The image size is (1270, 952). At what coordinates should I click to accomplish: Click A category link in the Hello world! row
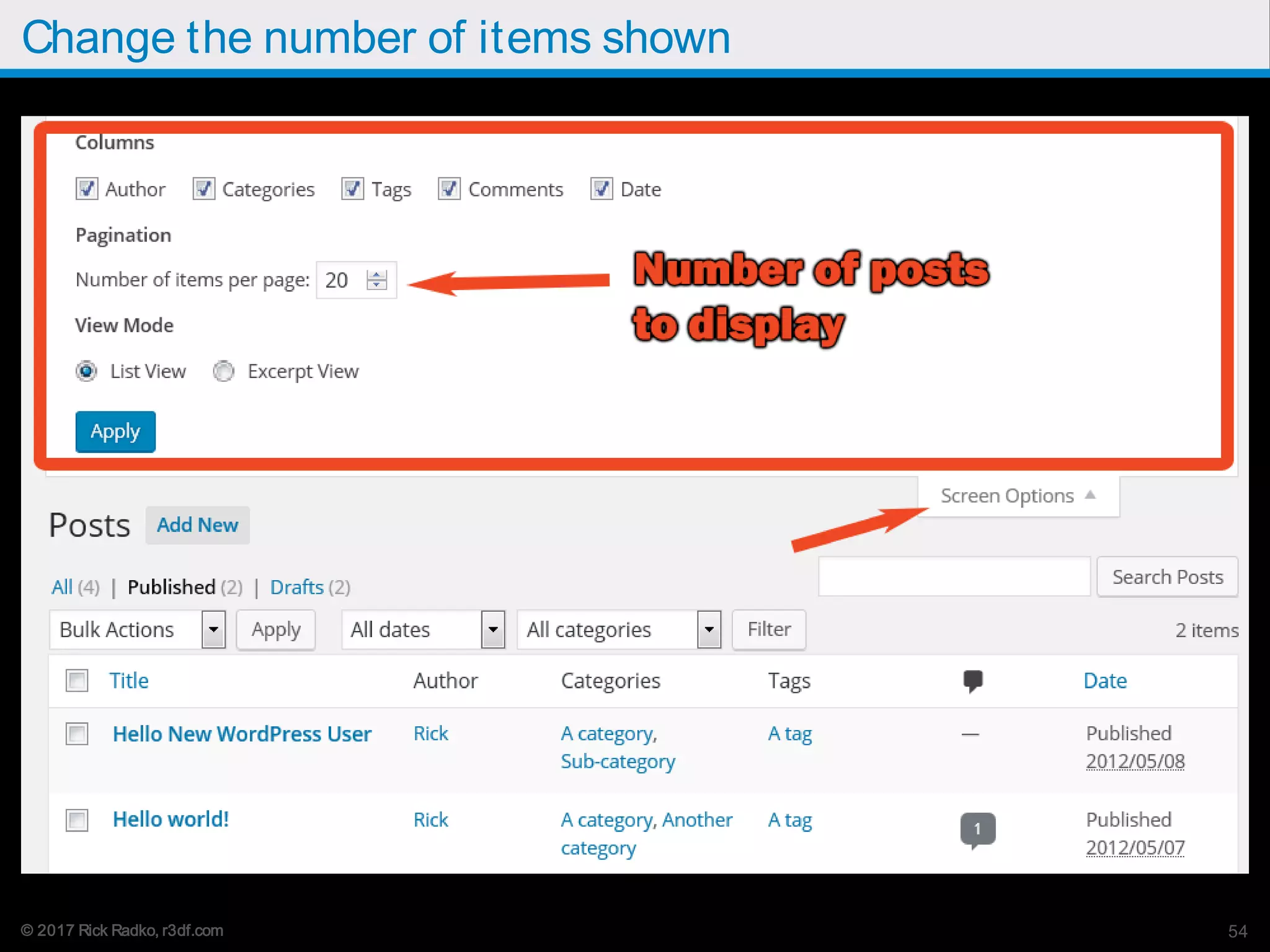click(606, 821)
